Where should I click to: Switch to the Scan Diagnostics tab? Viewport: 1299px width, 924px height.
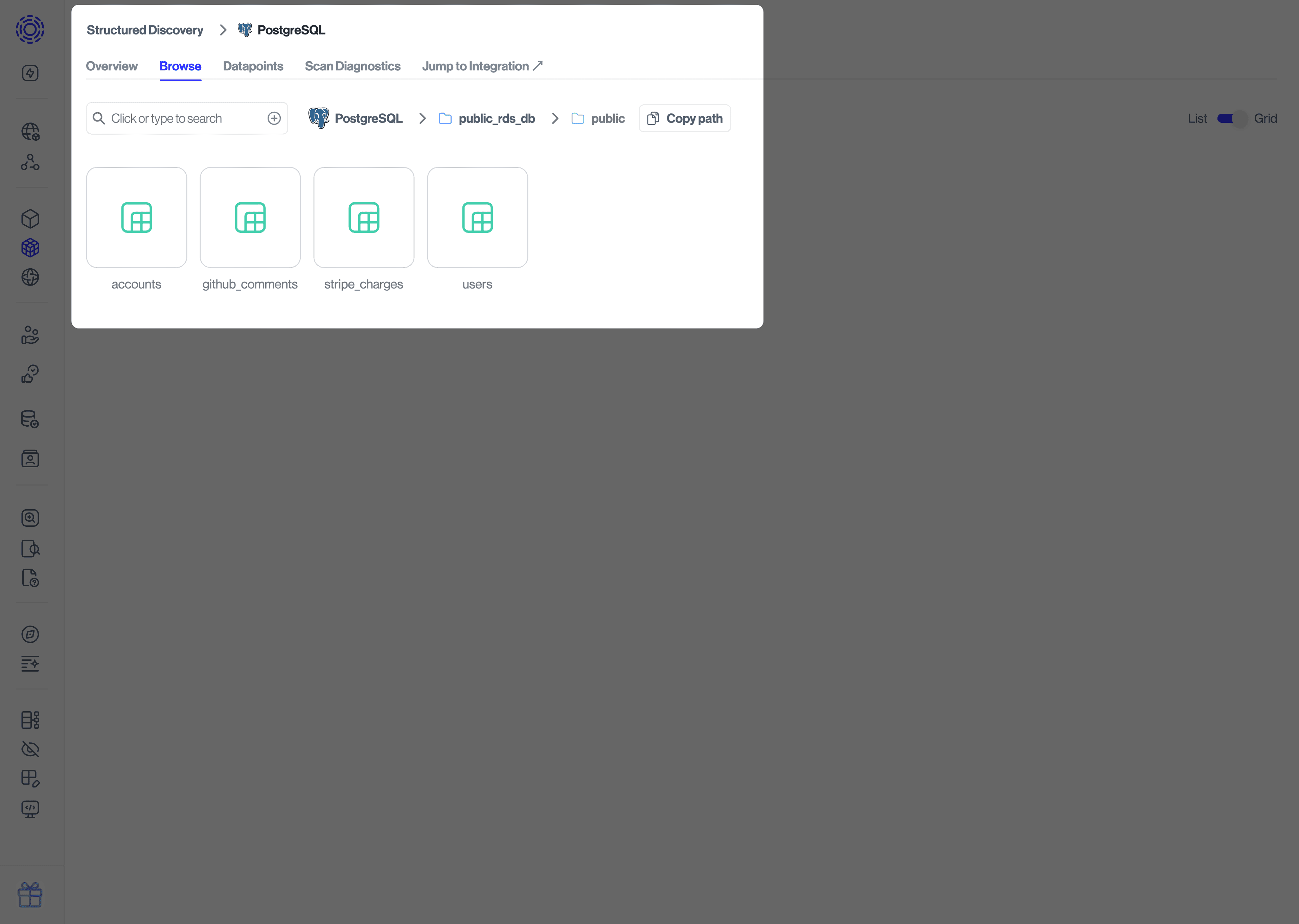click(x=352, y=66)
